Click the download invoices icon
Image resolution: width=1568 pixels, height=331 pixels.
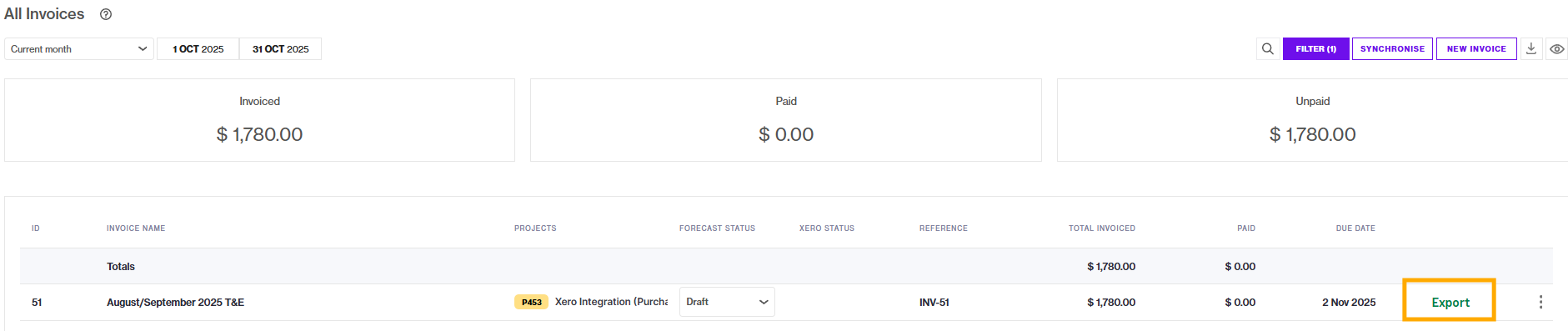coord(1531,49)
